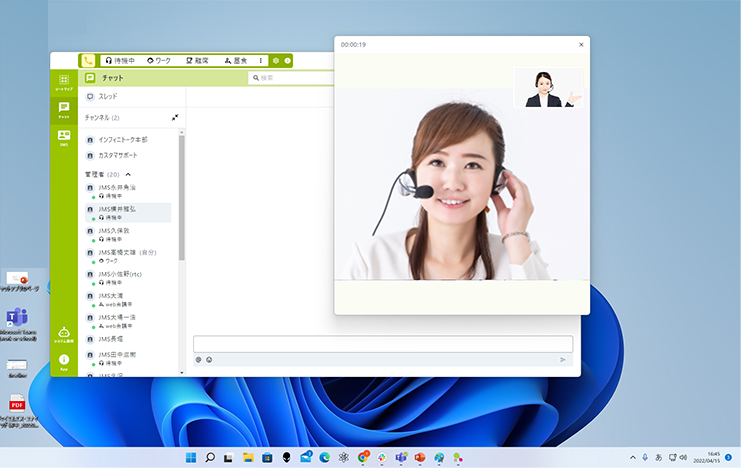The image size is (744, 469).
Task: Click the member list vertical scrollbar
Action: pos(182,198)
